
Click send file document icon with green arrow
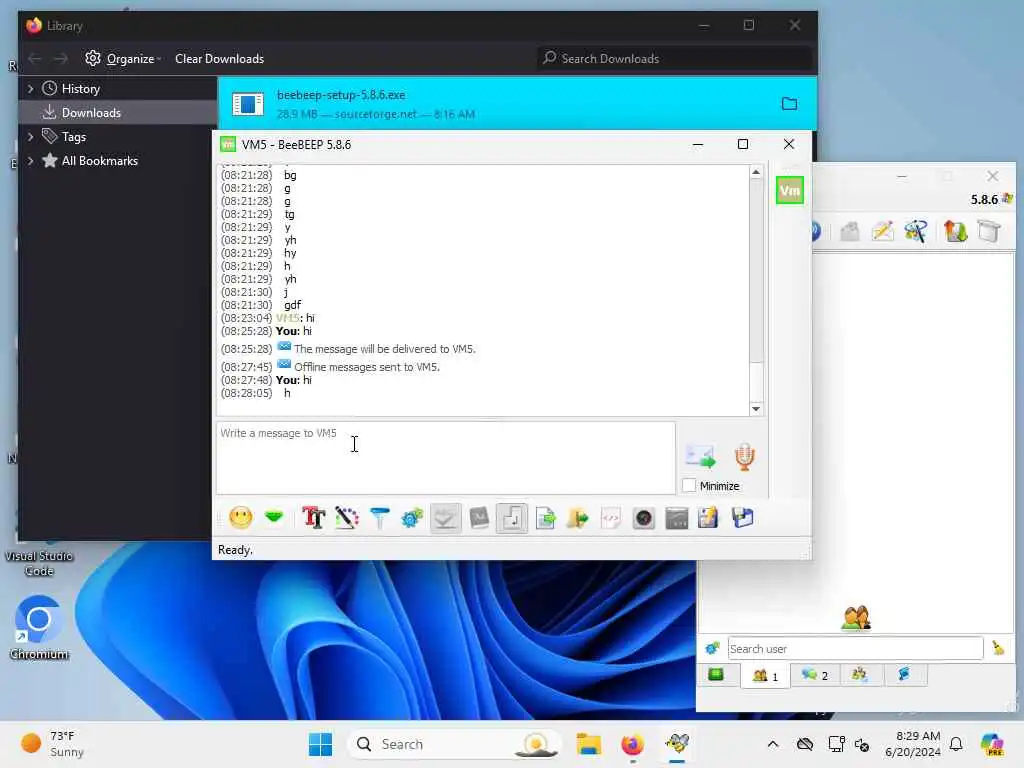pyautogui.click(x=545, y=518)
